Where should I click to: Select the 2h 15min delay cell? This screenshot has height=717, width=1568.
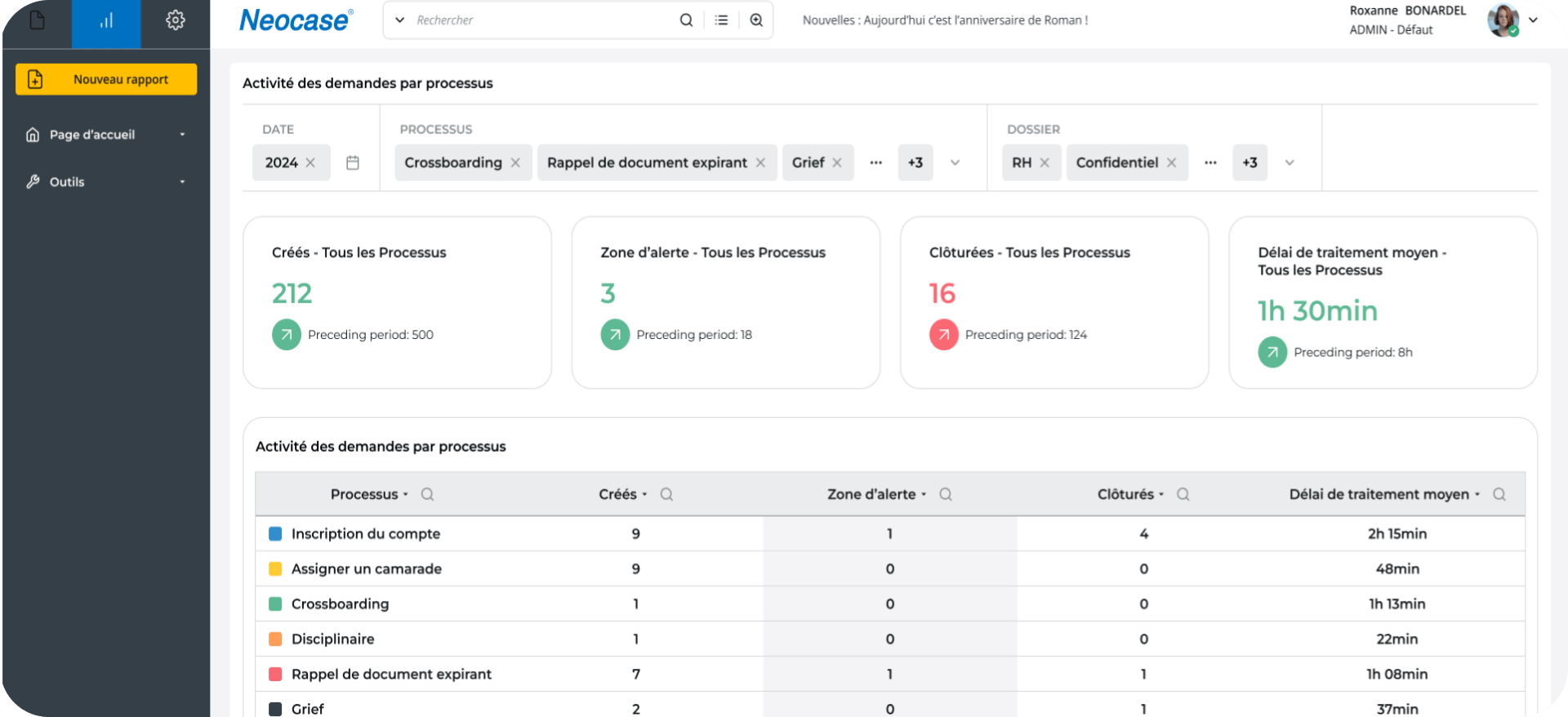click(x=1397, y=534)
